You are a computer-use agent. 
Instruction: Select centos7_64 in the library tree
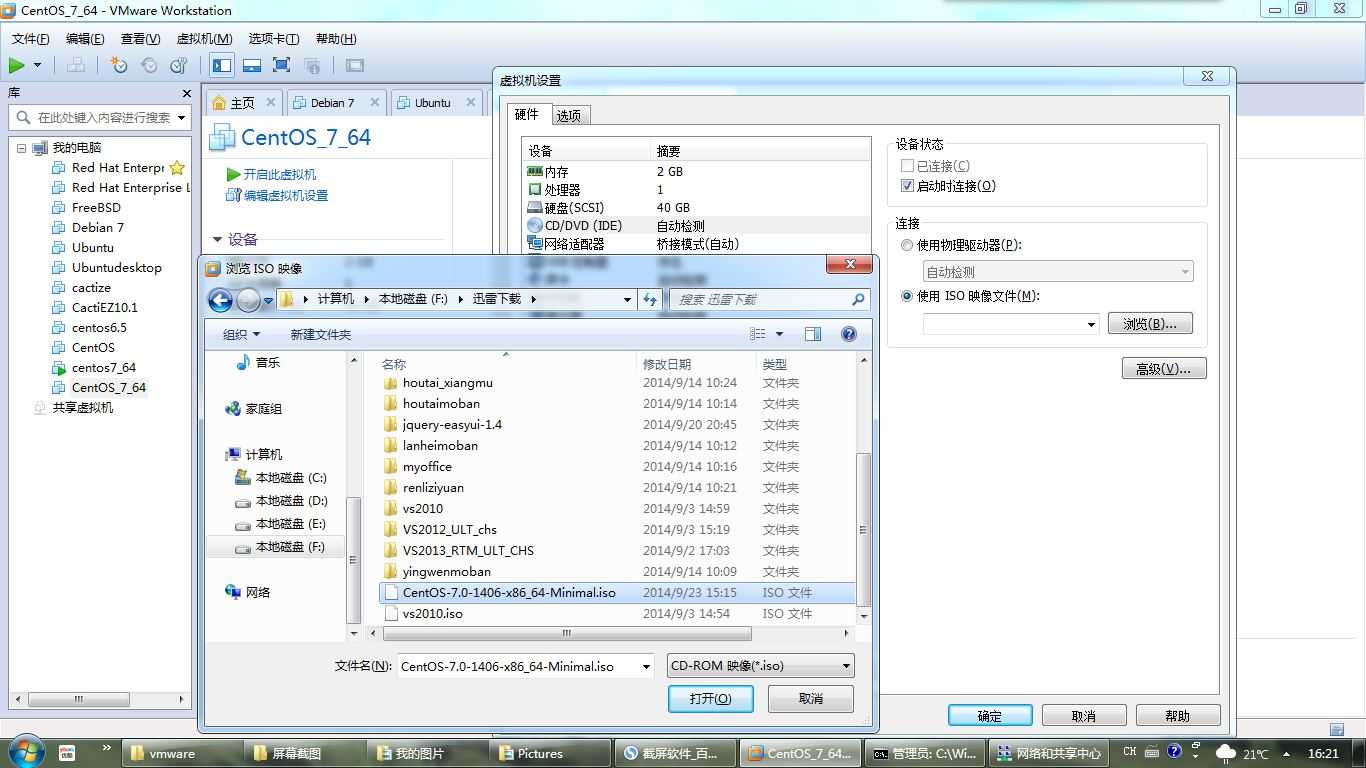click(104, 367)
